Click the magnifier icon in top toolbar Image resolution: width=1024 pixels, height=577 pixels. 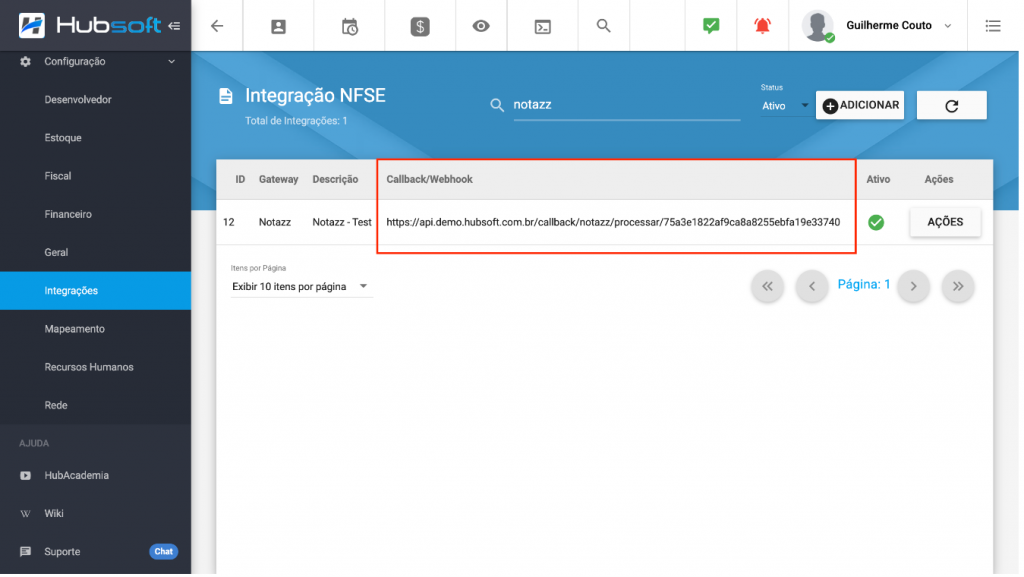tap(603, 25)
